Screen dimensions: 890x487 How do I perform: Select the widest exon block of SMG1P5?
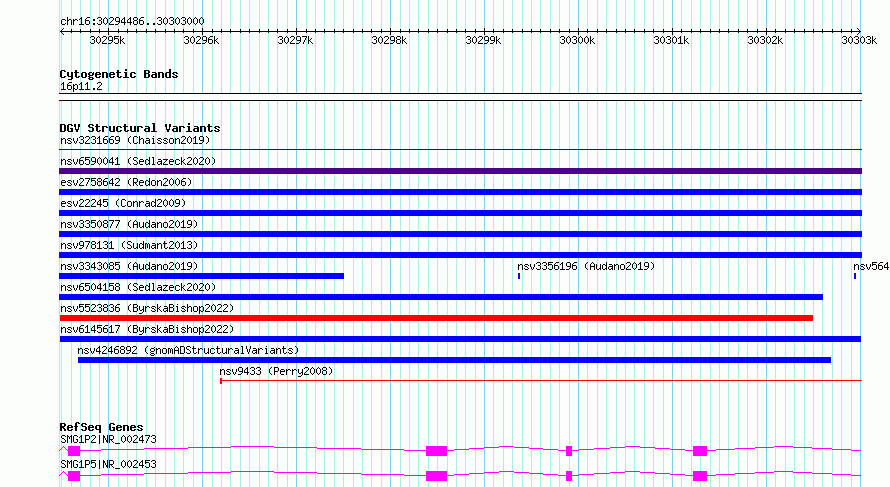click(436, 476)
